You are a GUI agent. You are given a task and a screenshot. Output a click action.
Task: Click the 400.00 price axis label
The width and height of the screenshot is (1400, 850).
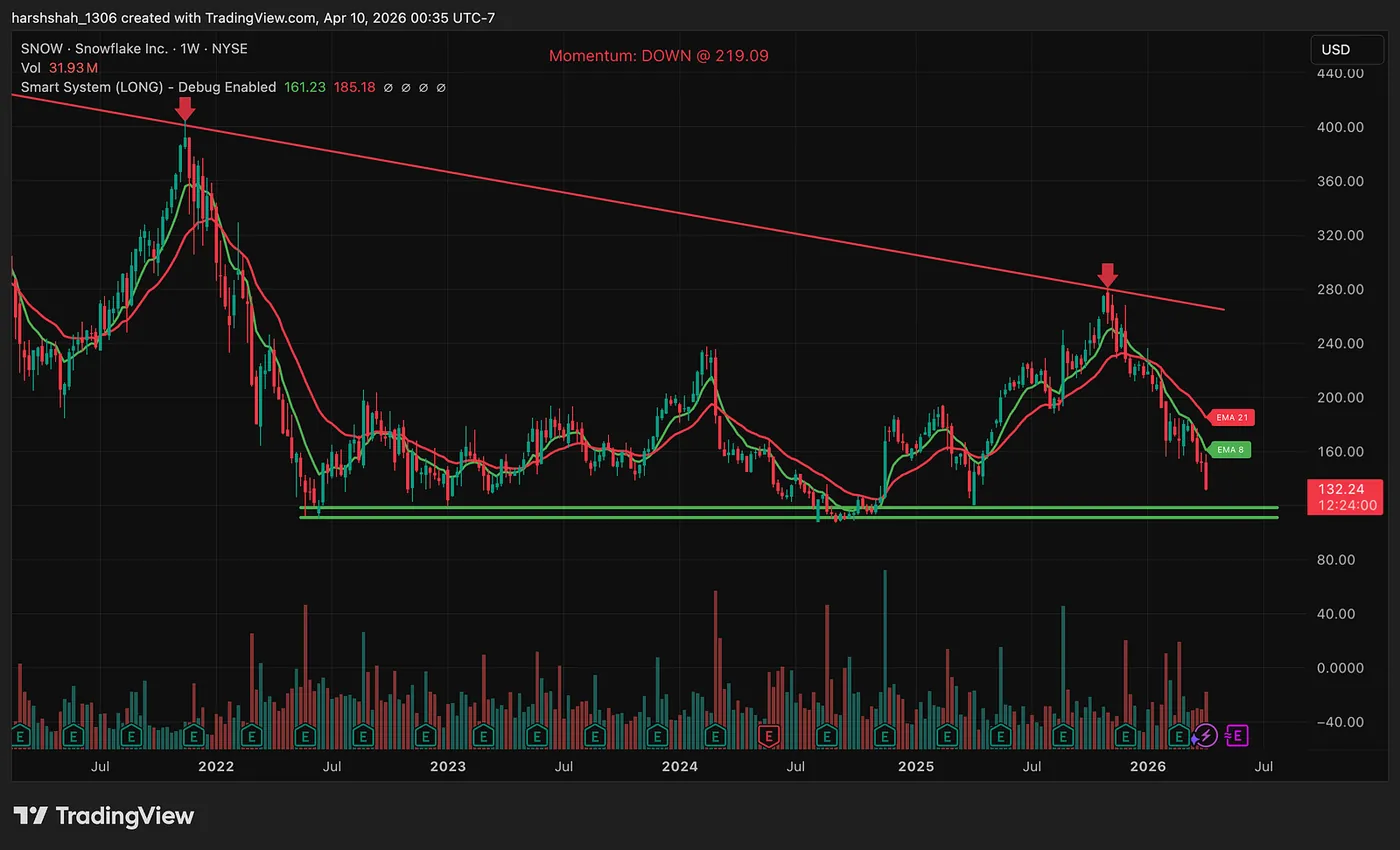(x=1341, y=127)
